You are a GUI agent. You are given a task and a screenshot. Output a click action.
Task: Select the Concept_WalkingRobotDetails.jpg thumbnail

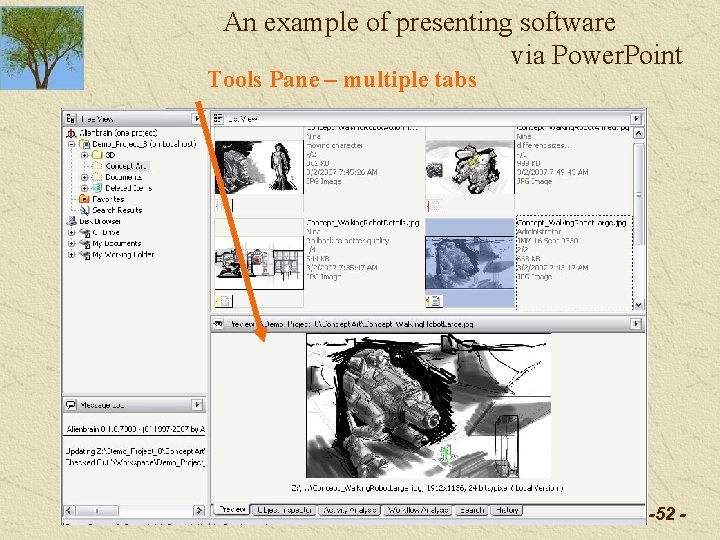pyautogui.click(x=259, y=263)
